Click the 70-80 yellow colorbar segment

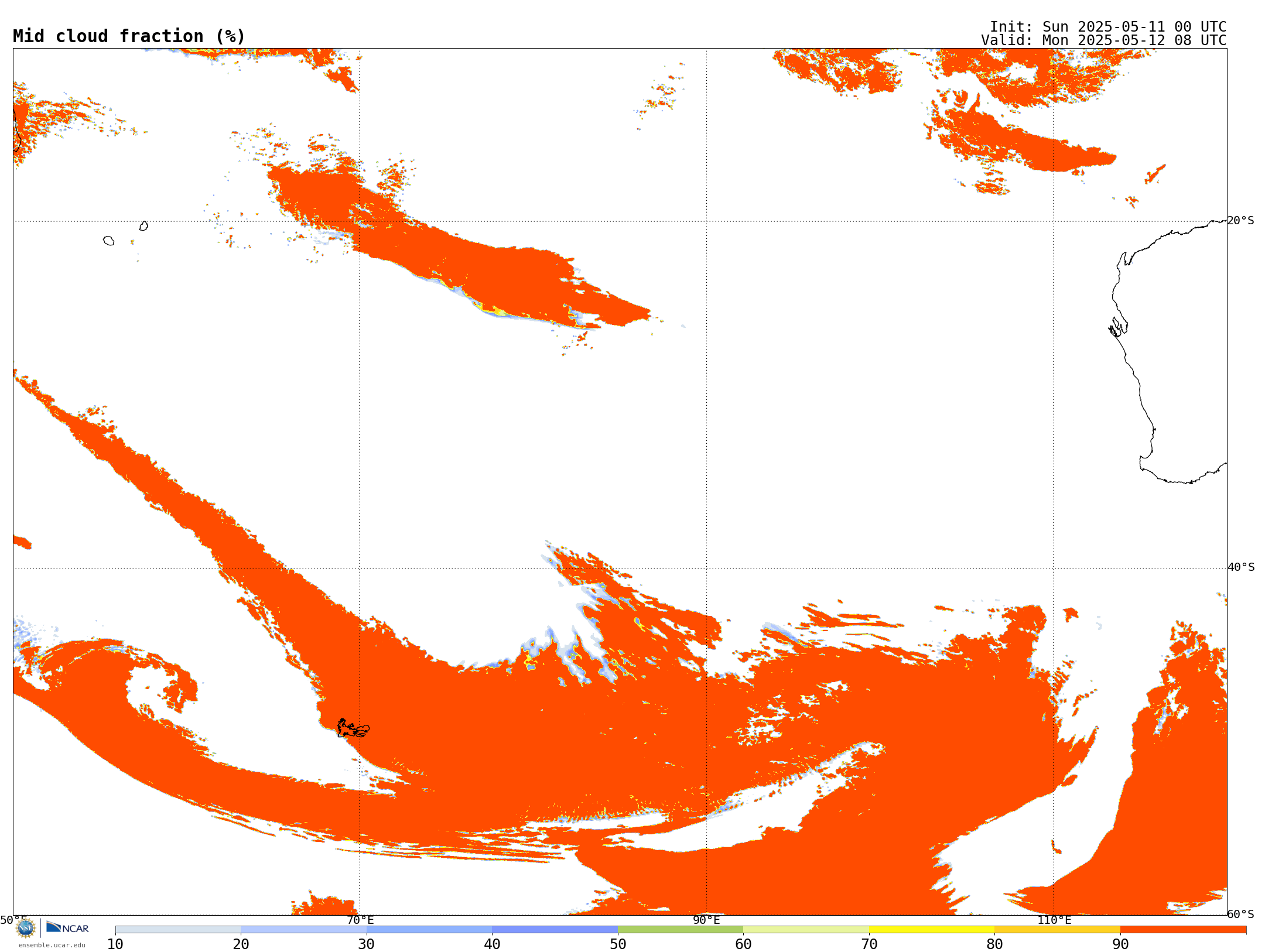pos(932,930)
